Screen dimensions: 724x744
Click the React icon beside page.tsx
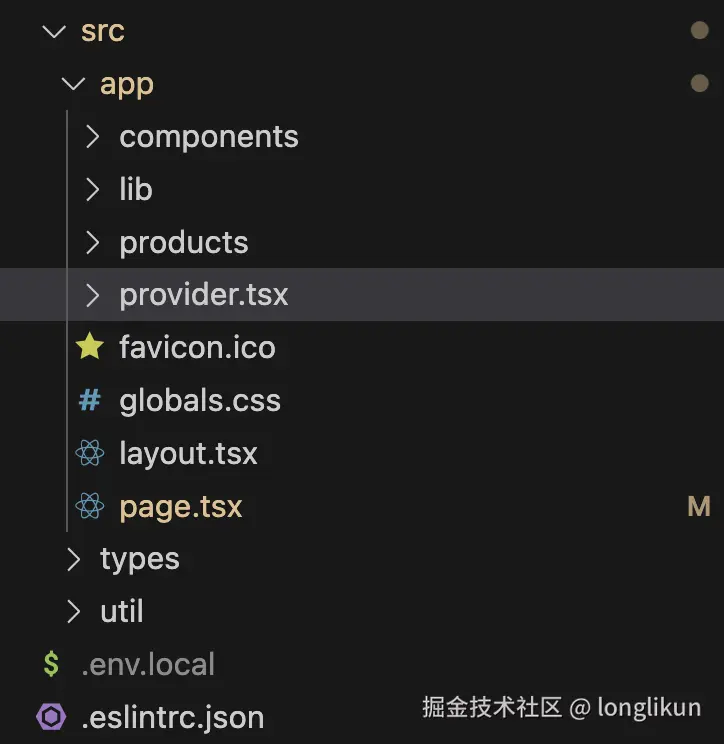(90, 506)
